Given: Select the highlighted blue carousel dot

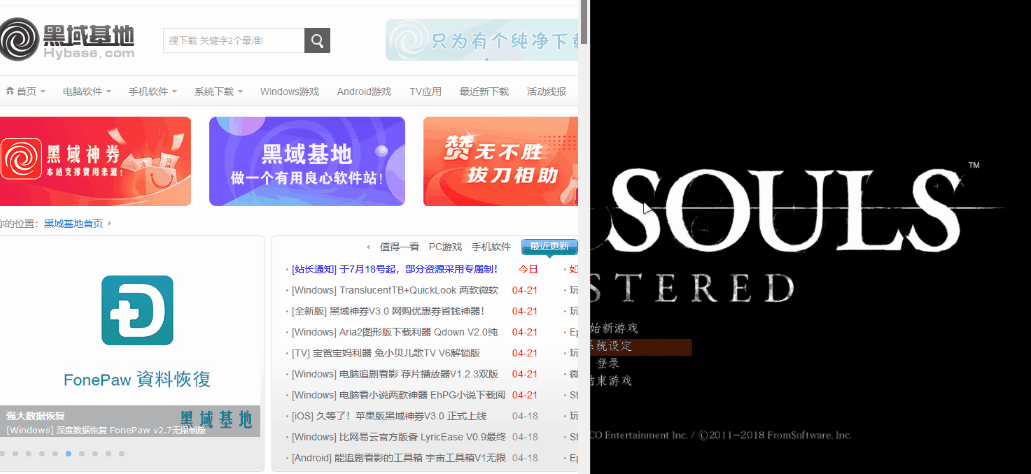Looking at the screenshot, I should 68,454.
